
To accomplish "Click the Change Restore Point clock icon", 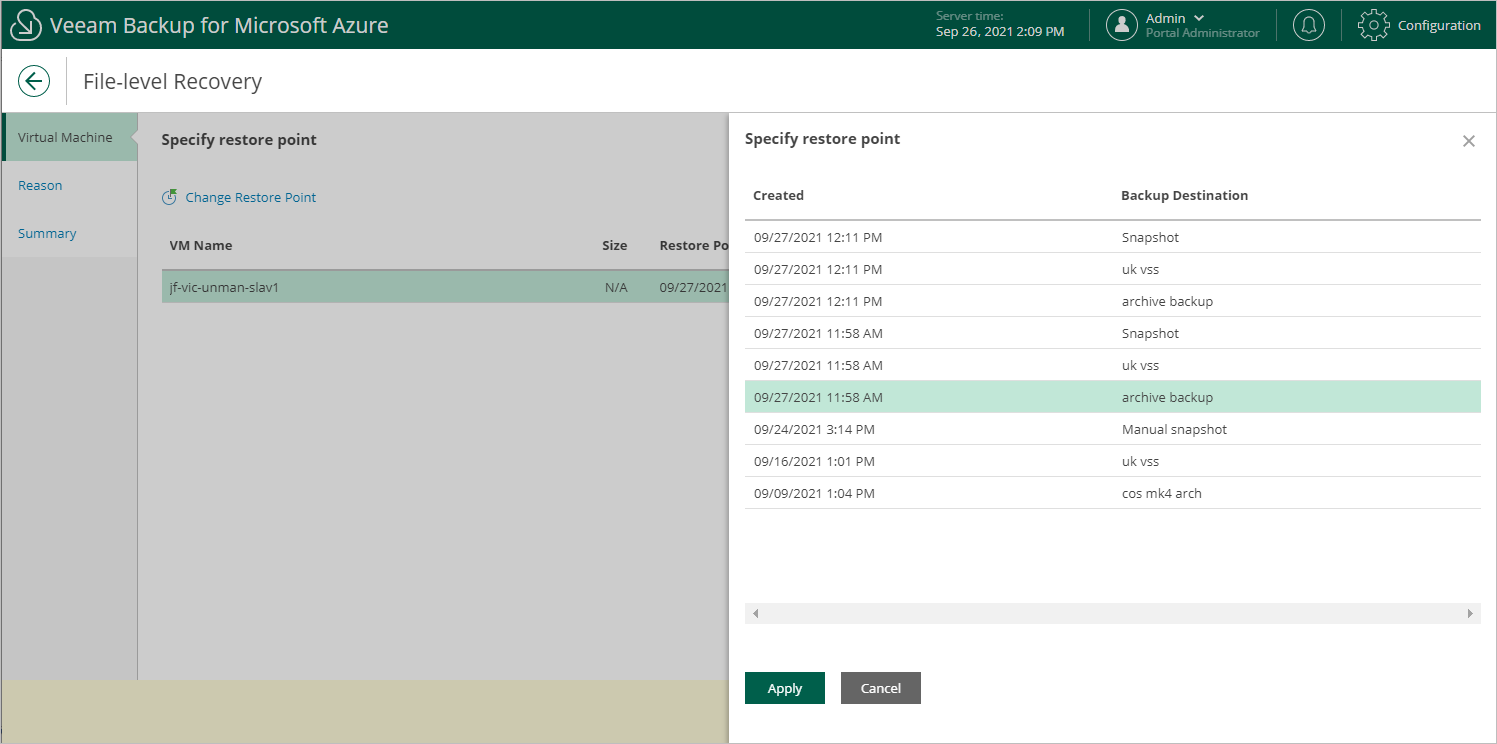I will pos(170,197).
